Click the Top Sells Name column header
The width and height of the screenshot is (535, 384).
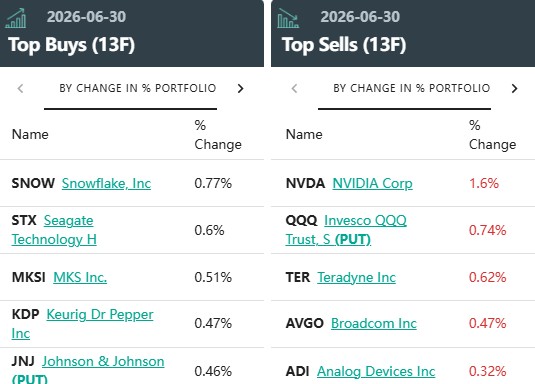tap(304, 134)
